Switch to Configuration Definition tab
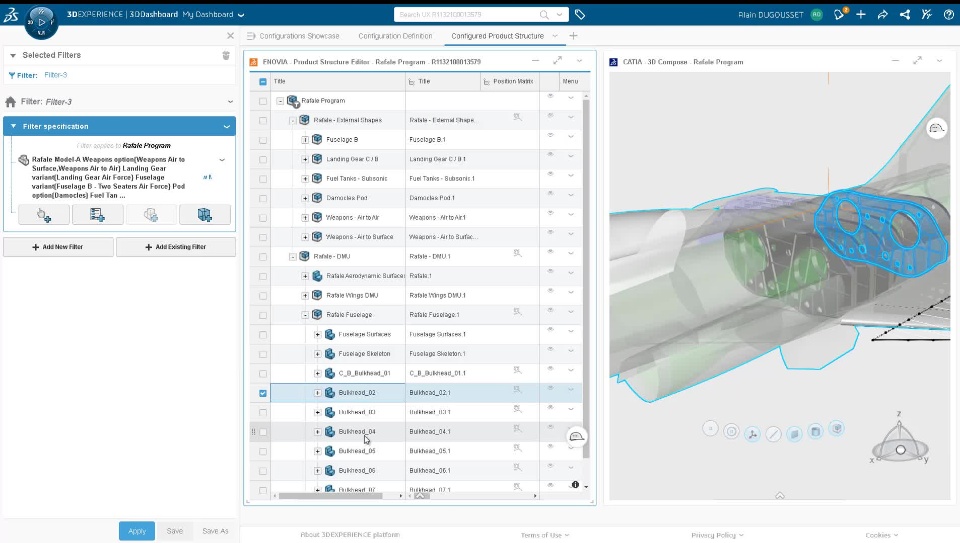 (x=396, y=36)
